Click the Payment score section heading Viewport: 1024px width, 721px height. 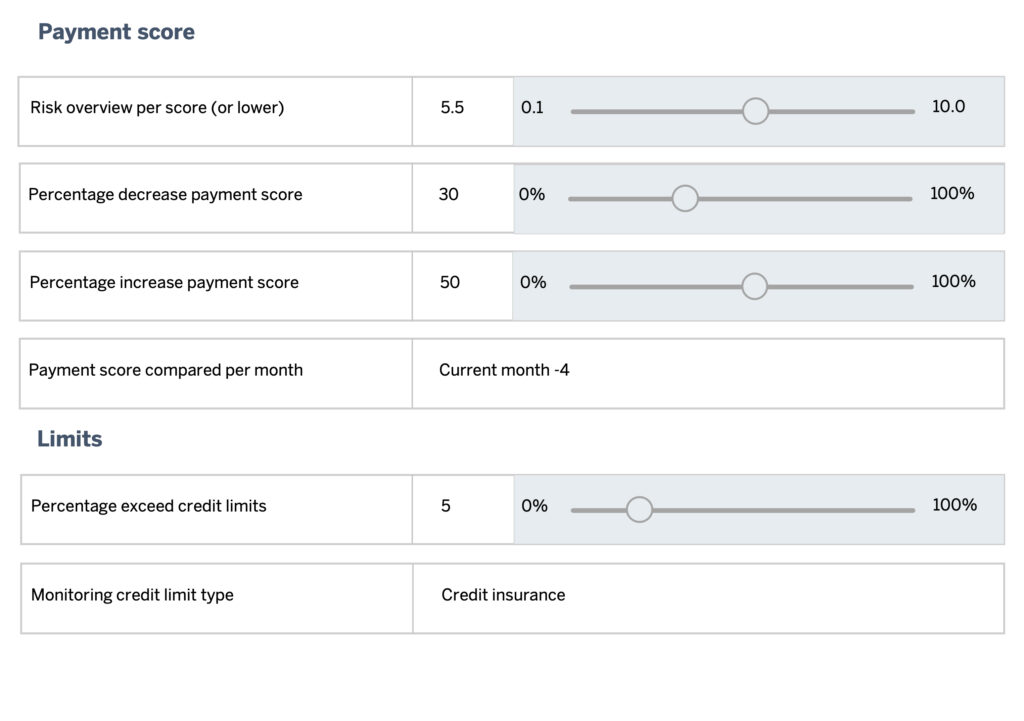[x=116, y=31]
